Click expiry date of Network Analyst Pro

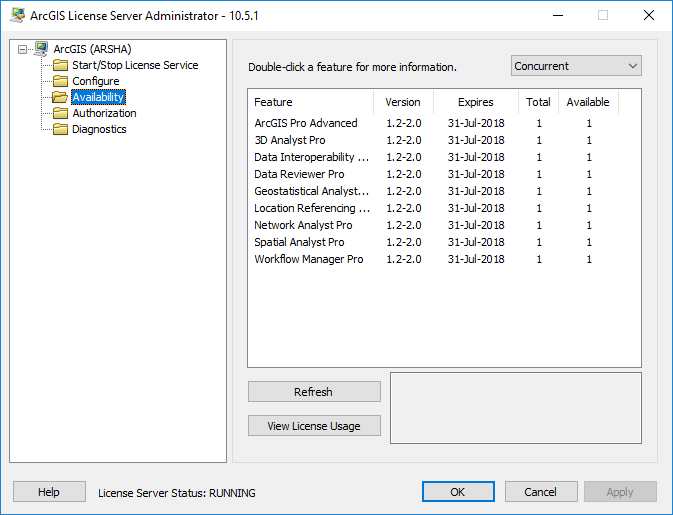pos(476,225)
